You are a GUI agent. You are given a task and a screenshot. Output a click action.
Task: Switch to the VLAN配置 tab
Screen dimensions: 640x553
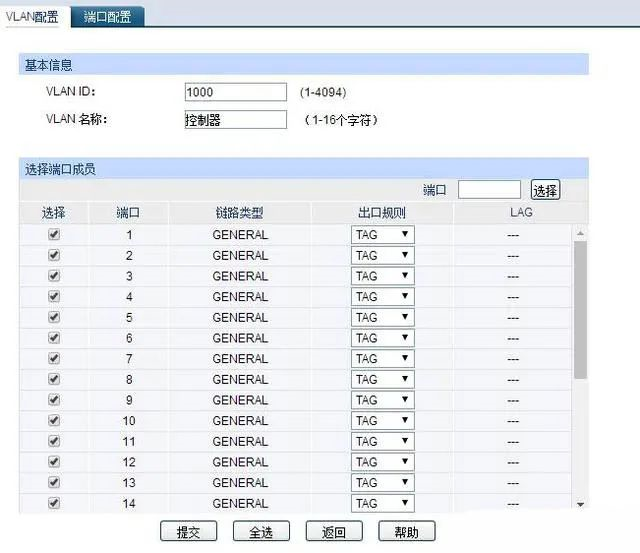click(32, 17)
